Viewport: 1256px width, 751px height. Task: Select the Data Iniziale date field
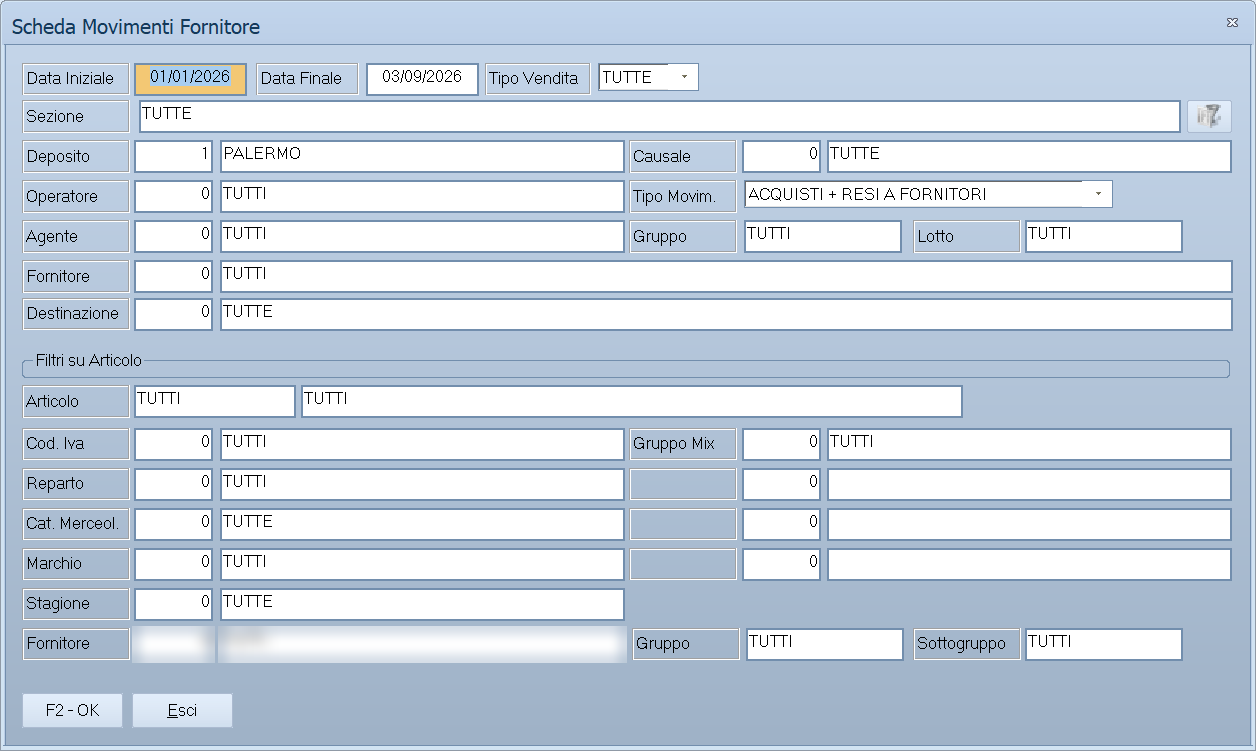(x=190, y=79)
